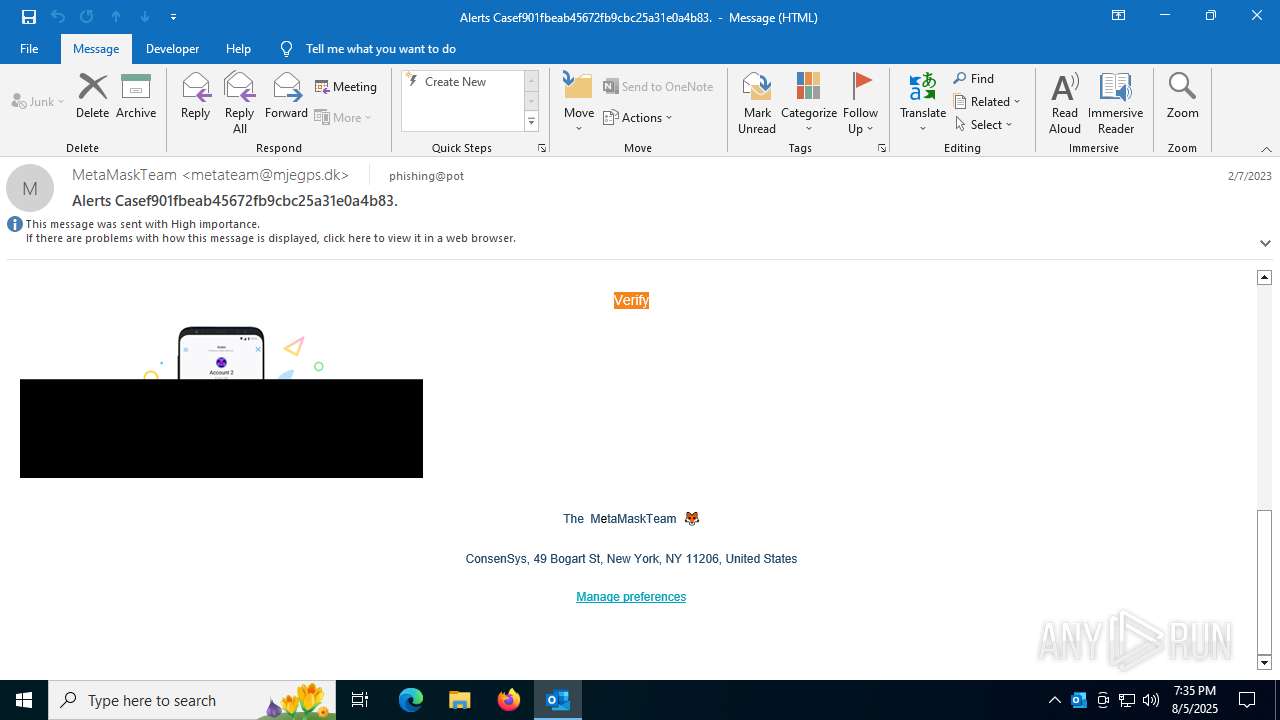Image resolution: width=1280 pixels, height=720 pixels.
Task: Open Ribbon Display Options
Action: tap(1118, 16)
